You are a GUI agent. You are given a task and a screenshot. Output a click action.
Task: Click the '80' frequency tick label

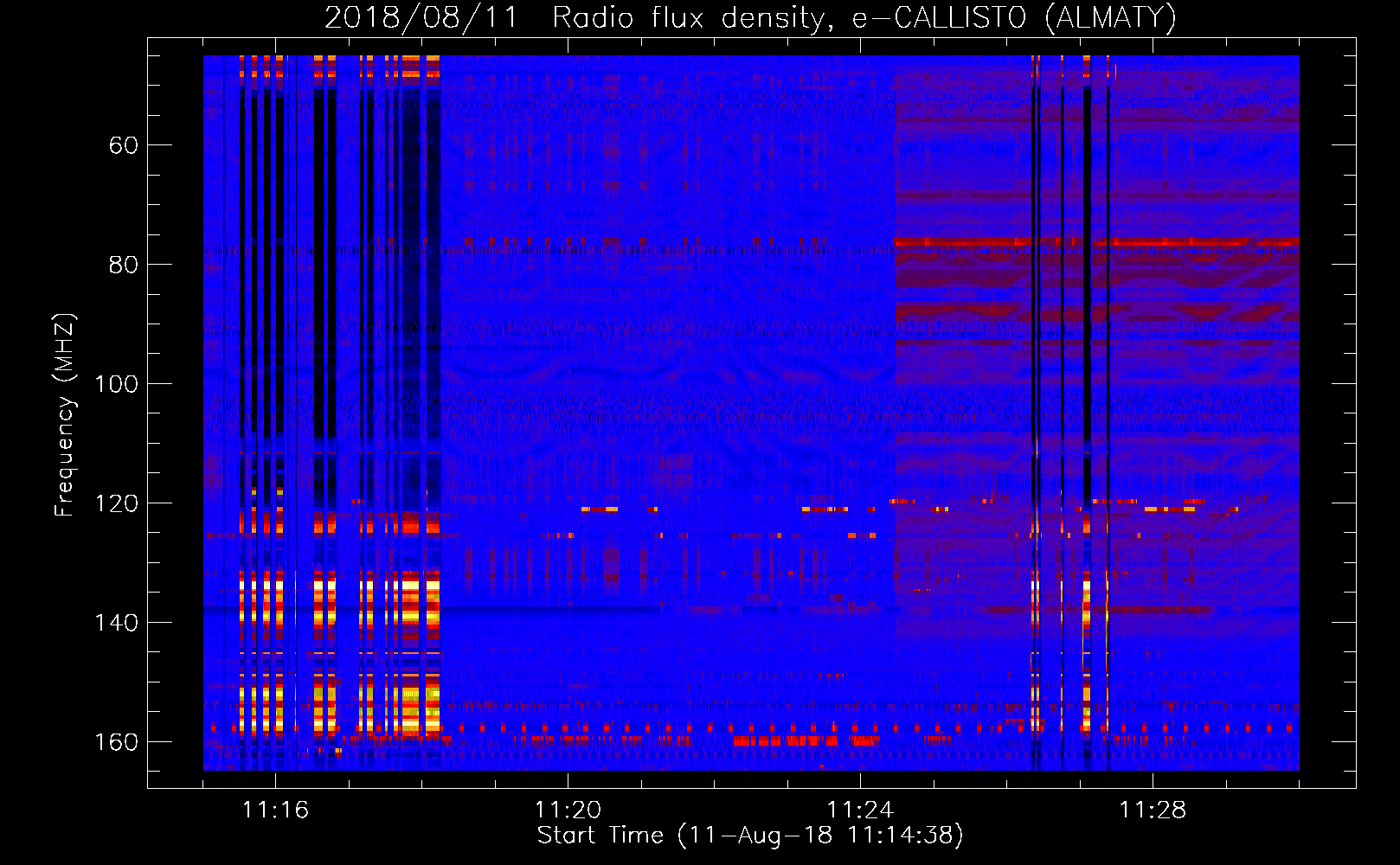click(x=124, y=265)
